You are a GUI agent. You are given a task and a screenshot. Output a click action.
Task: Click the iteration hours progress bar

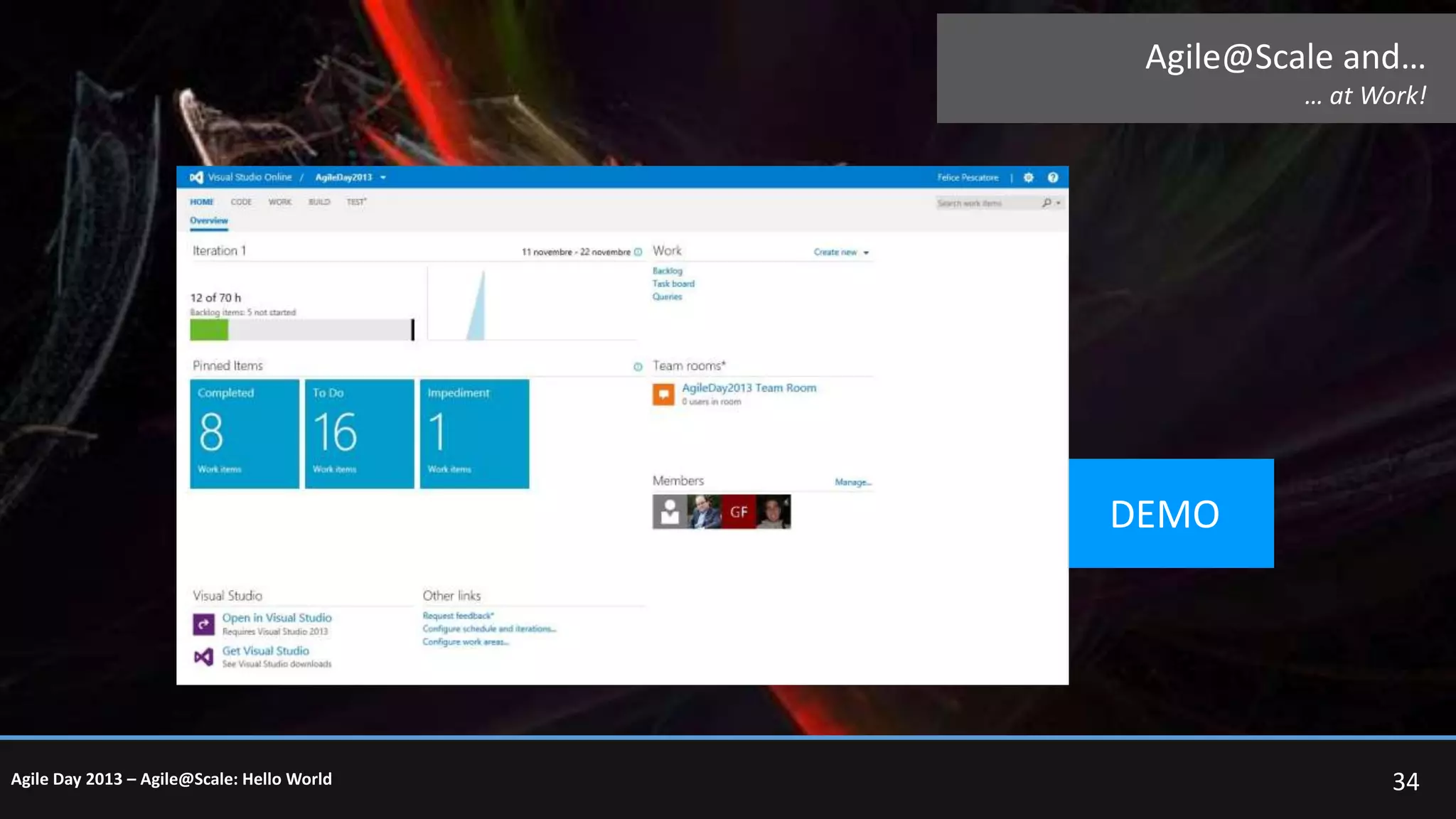point(301,330)
